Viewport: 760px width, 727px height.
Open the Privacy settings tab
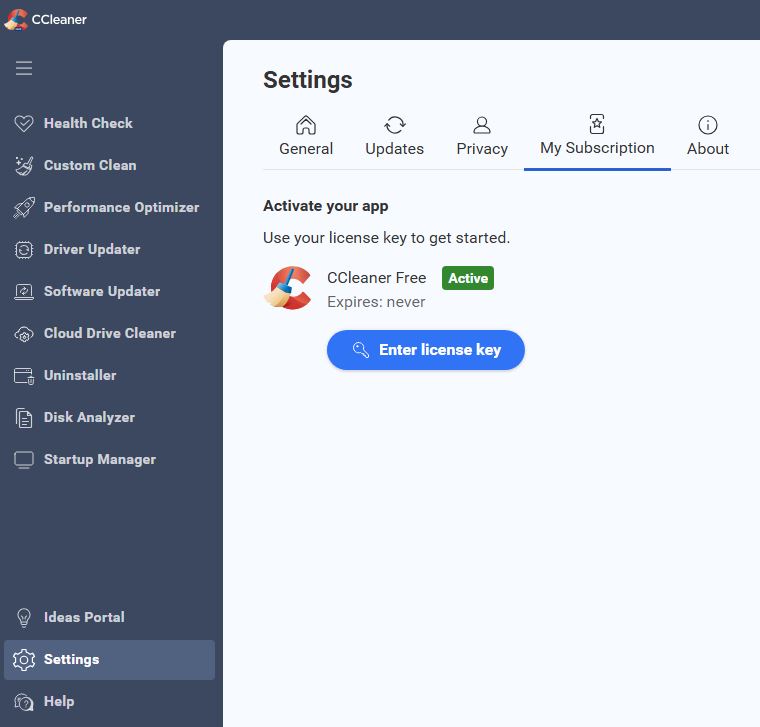[482, 137]
